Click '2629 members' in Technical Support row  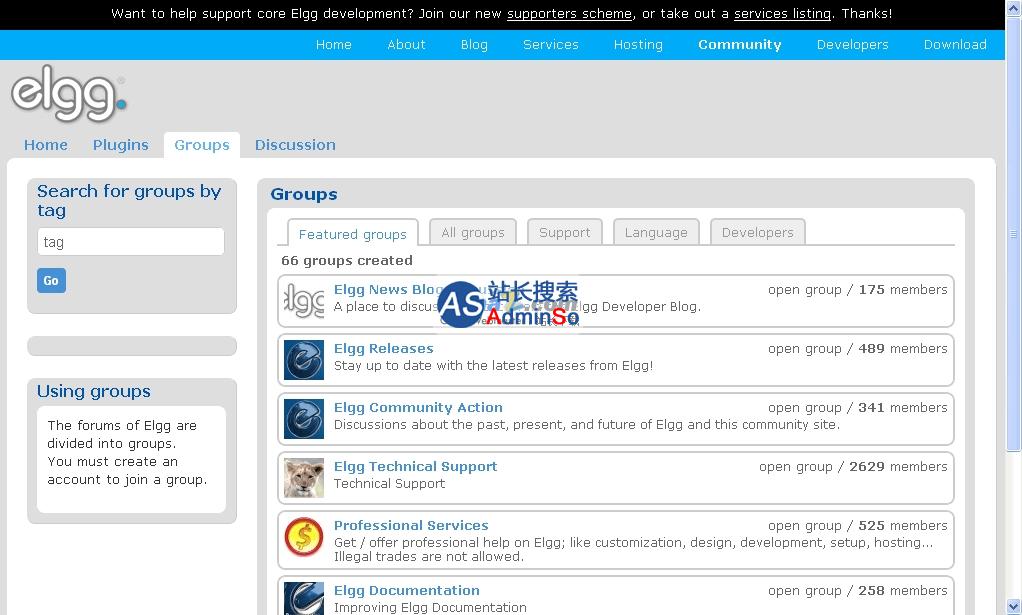(x=898, y=466)
